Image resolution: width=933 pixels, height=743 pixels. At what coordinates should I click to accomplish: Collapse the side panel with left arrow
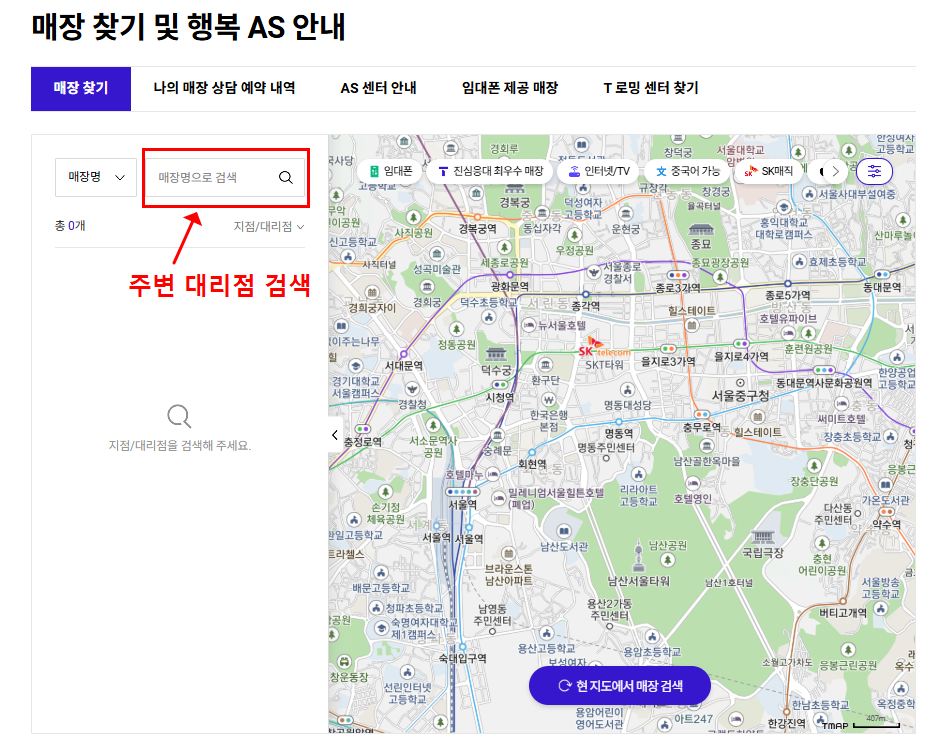tap(335, 435)
